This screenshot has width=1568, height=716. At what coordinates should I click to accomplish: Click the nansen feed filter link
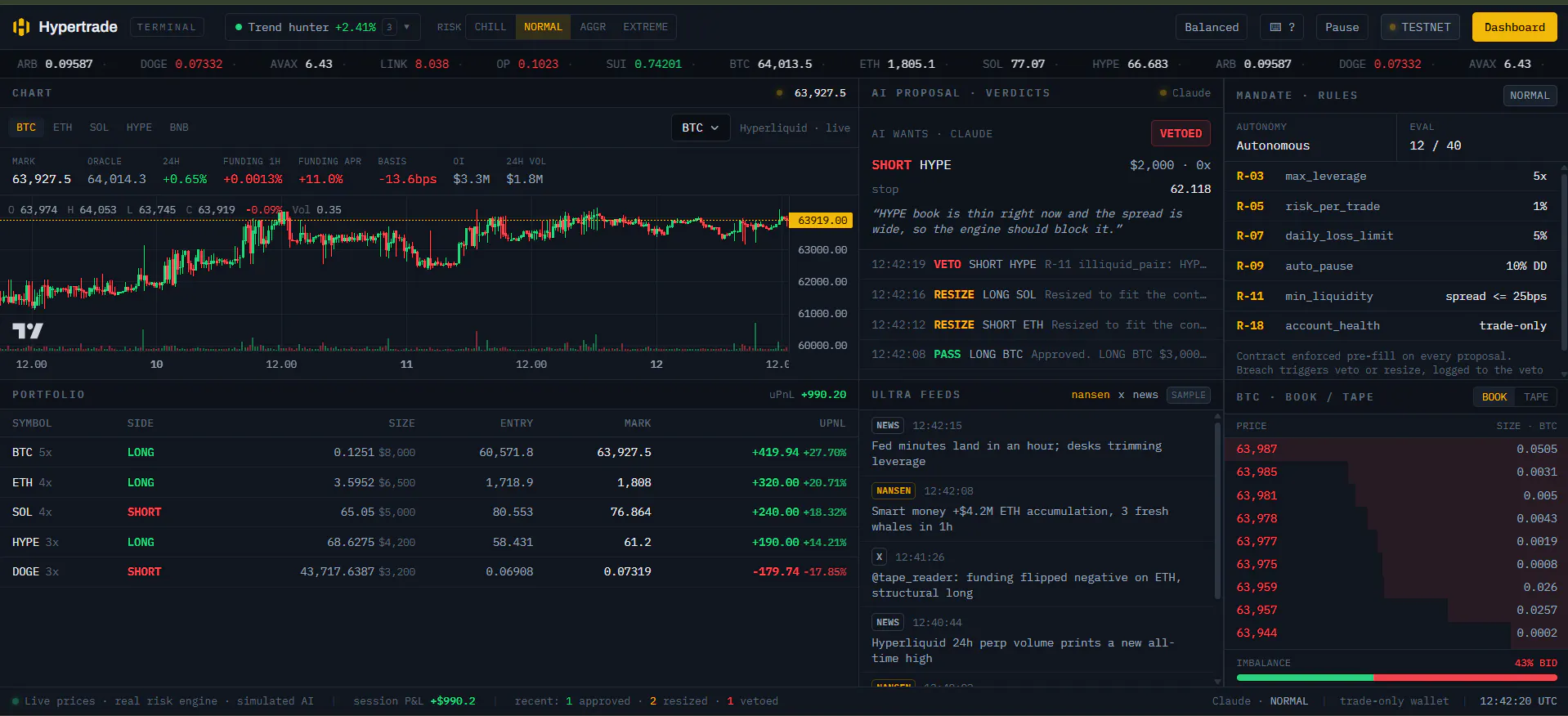[x=1091, y=395]
